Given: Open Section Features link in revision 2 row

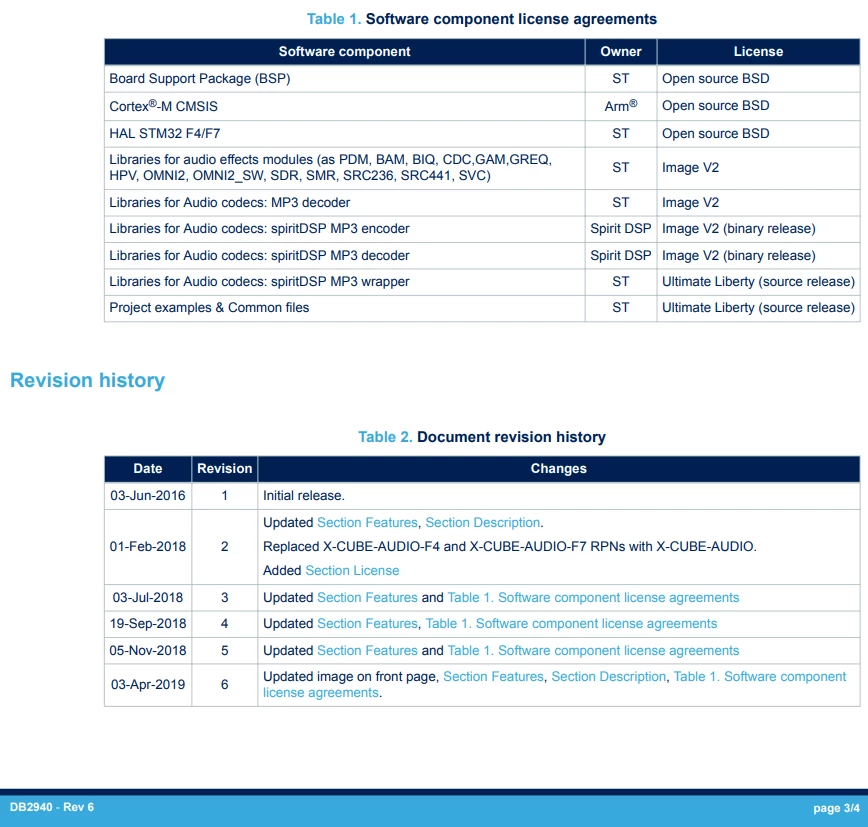Looking at the screenshot, I should pyautogui.click(x=367, y=523).
